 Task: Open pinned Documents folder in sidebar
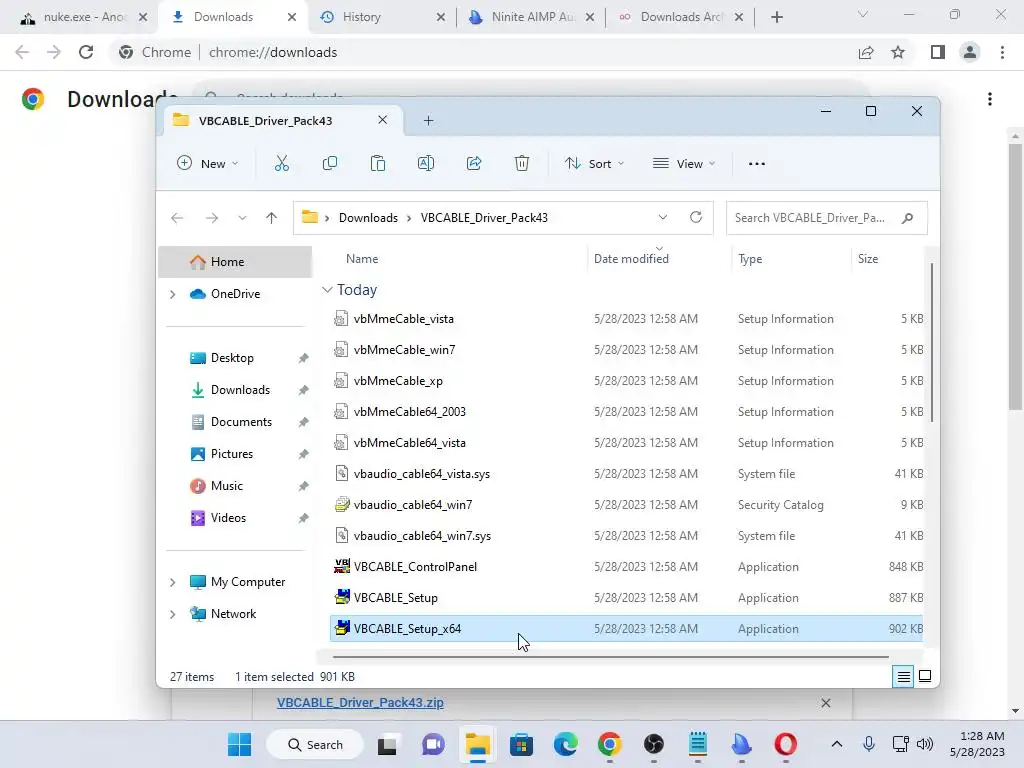tap(241, 422)
